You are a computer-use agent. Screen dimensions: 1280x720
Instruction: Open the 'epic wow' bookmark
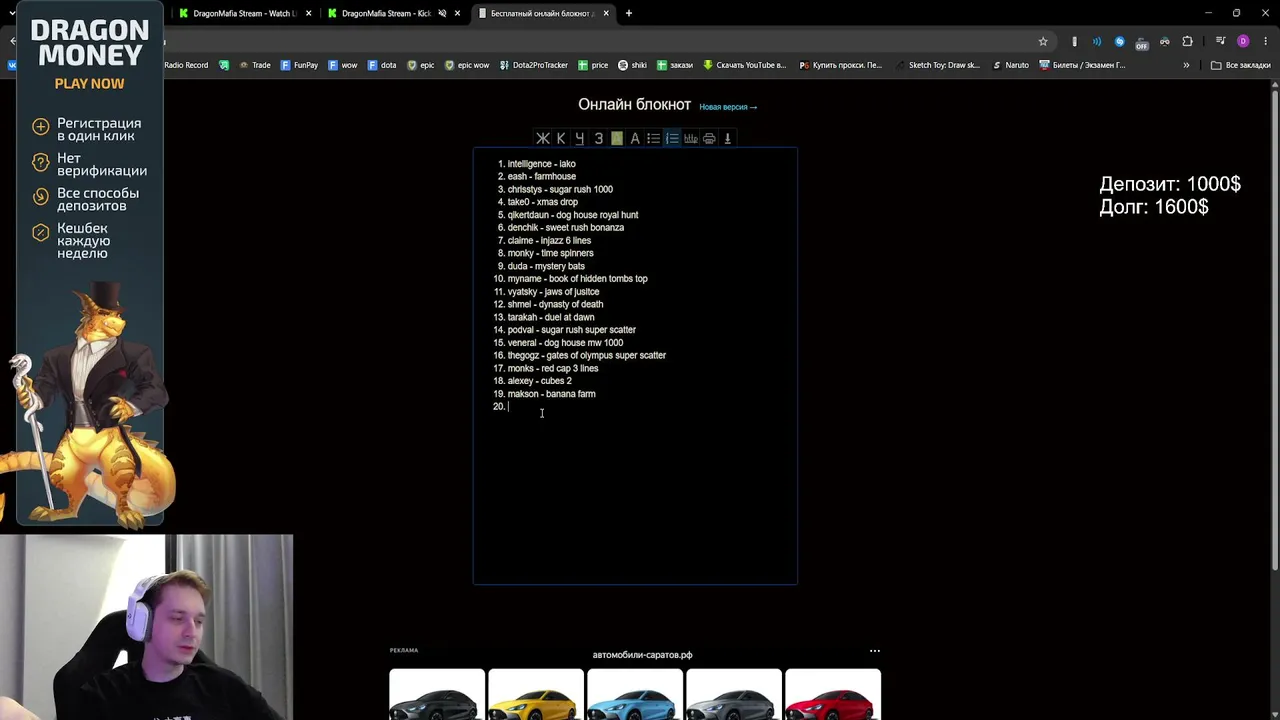(467, 65)
